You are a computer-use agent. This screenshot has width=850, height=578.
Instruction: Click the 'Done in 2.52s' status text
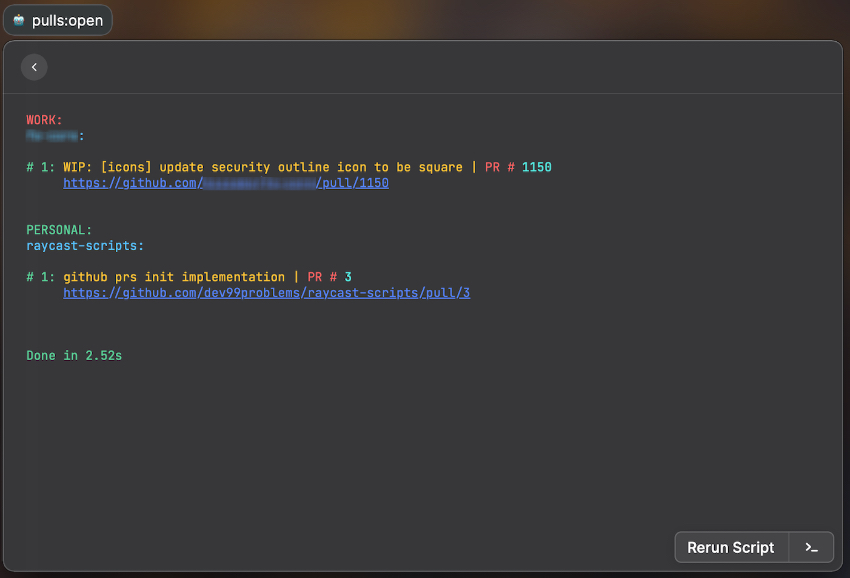[x=74, y=356]
